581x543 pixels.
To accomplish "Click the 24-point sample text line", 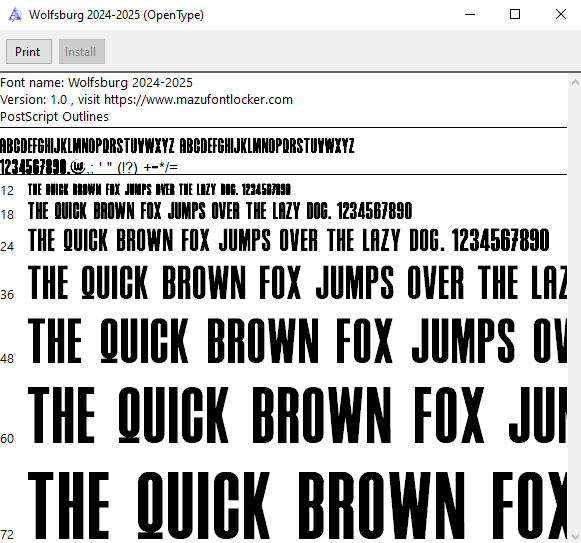I will pos(289,240).
